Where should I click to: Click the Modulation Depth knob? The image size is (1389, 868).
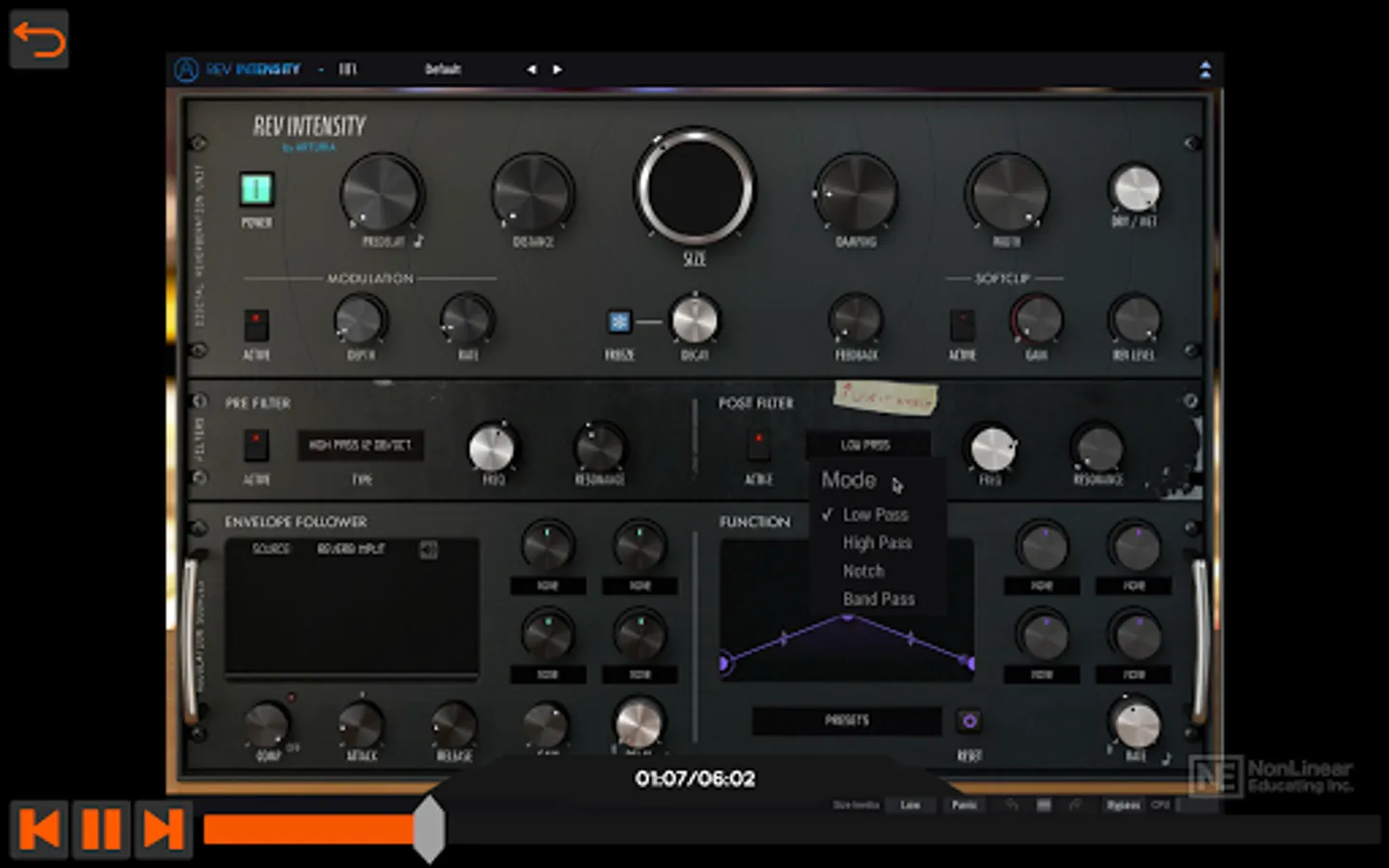pos(359,319)
